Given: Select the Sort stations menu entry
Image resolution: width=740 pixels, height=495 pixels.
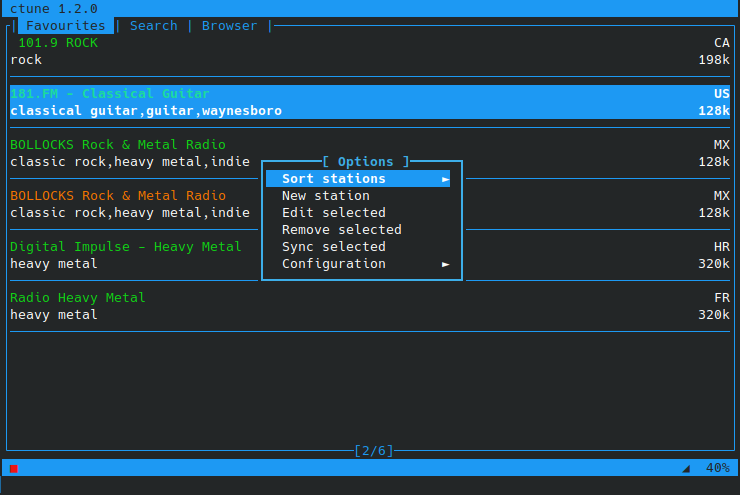Looking at the screenshot, I should click(x=358, y=179).
